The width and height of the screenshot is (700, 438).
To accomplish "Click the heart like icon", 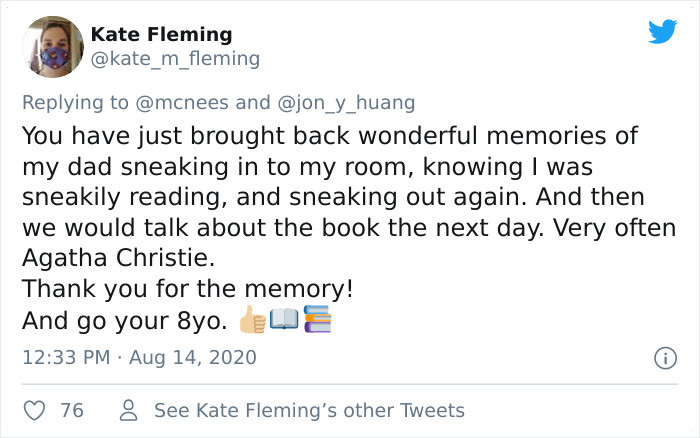I will click(x=34, y=411).
